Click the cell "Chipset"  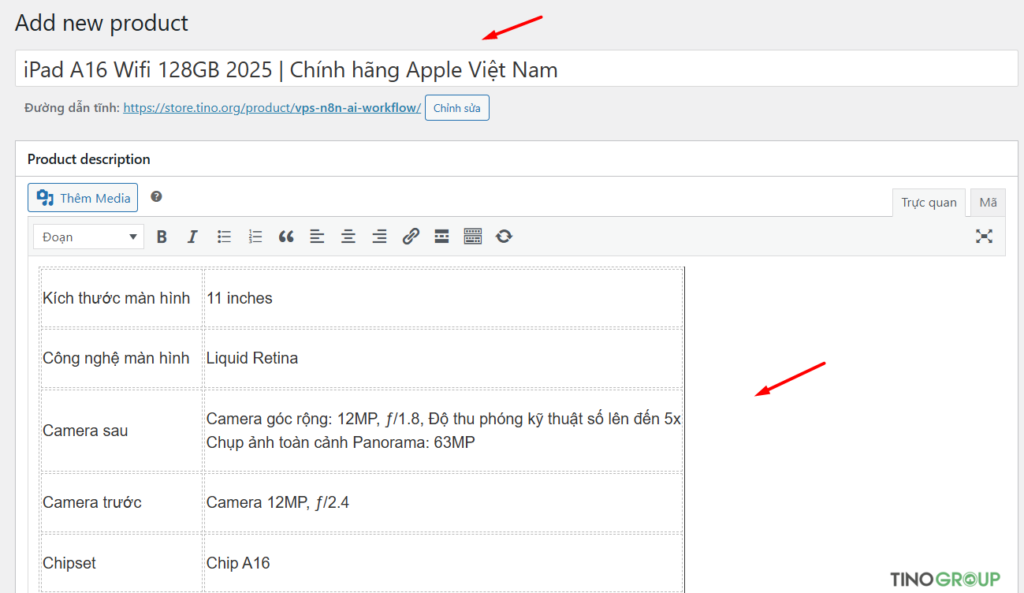pos(121,563)
